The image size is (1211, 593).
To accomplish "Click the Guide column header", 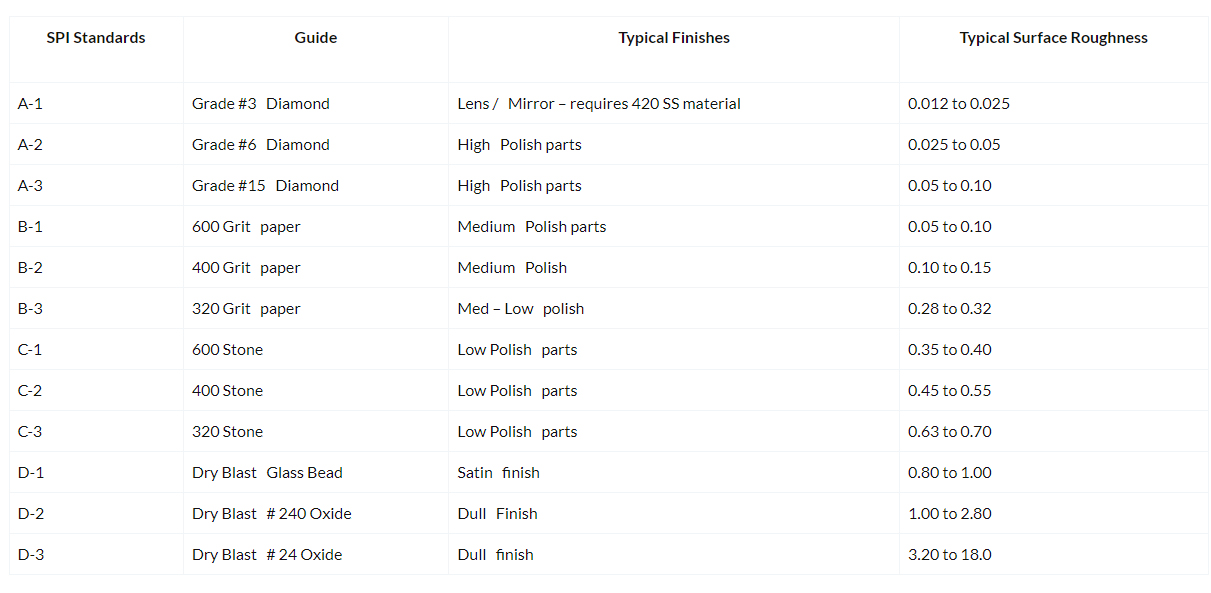I will (x=315, y=38).
